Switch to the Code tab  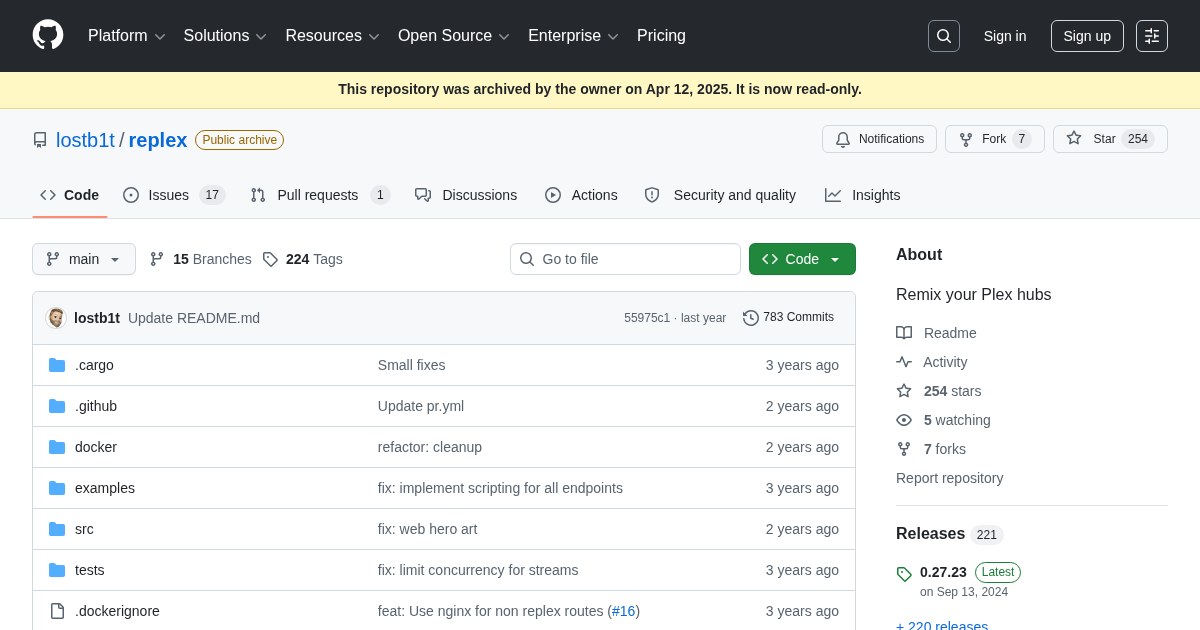pos(70,195)
